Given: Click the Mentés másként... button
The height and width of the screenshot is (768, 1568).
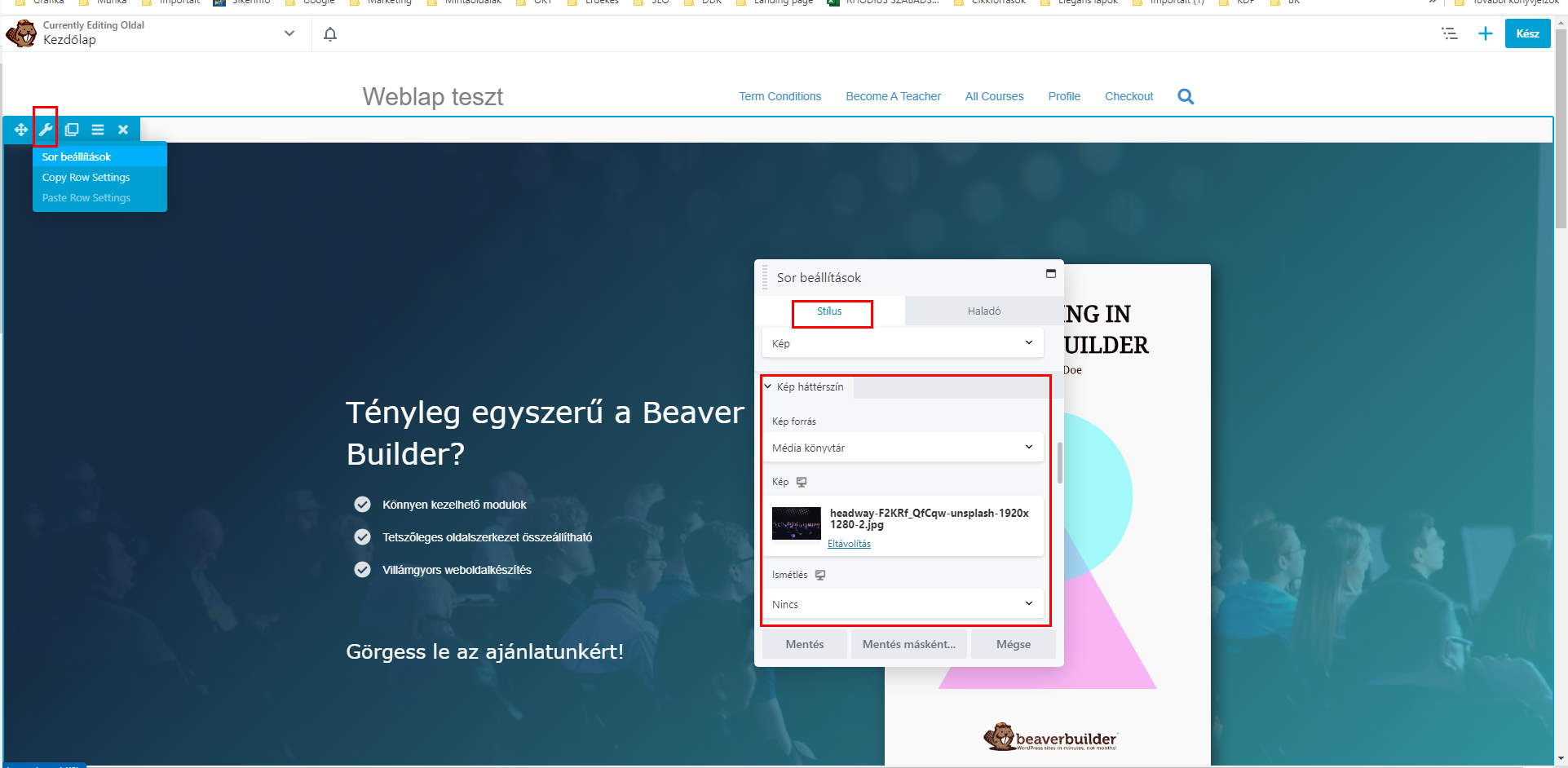Looking at the screenshot, I should [909, 644].
